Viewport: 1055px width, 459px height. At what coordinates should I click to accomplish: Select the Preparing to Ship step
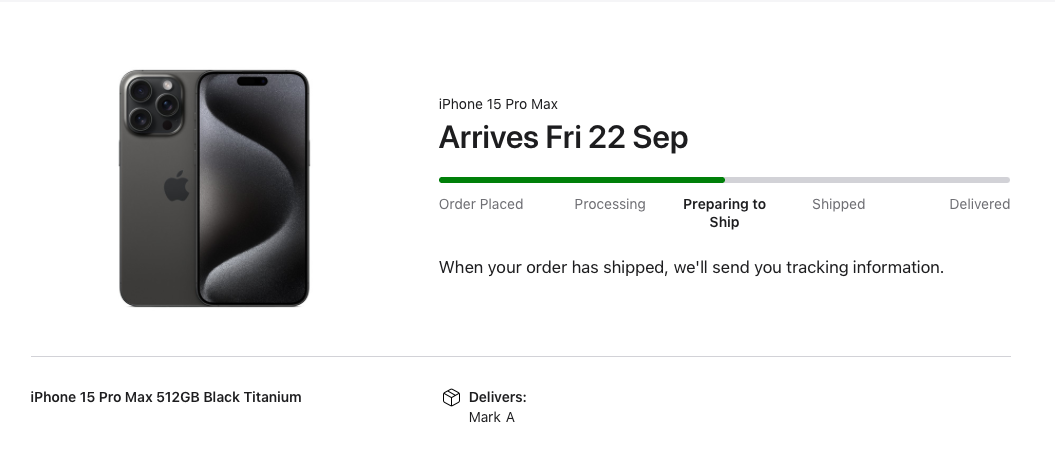coord(724,213)
